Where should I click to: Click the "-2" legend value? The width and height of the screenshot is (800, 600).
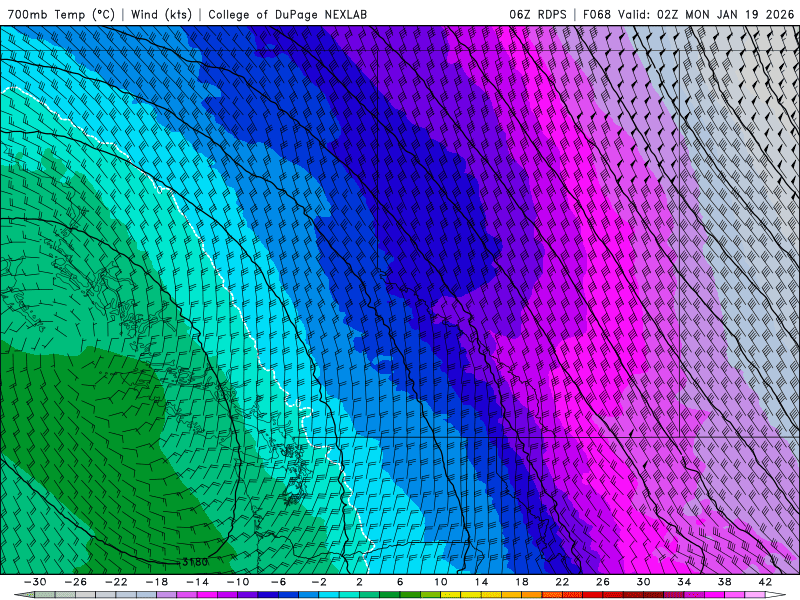click(x=319, y=582)
